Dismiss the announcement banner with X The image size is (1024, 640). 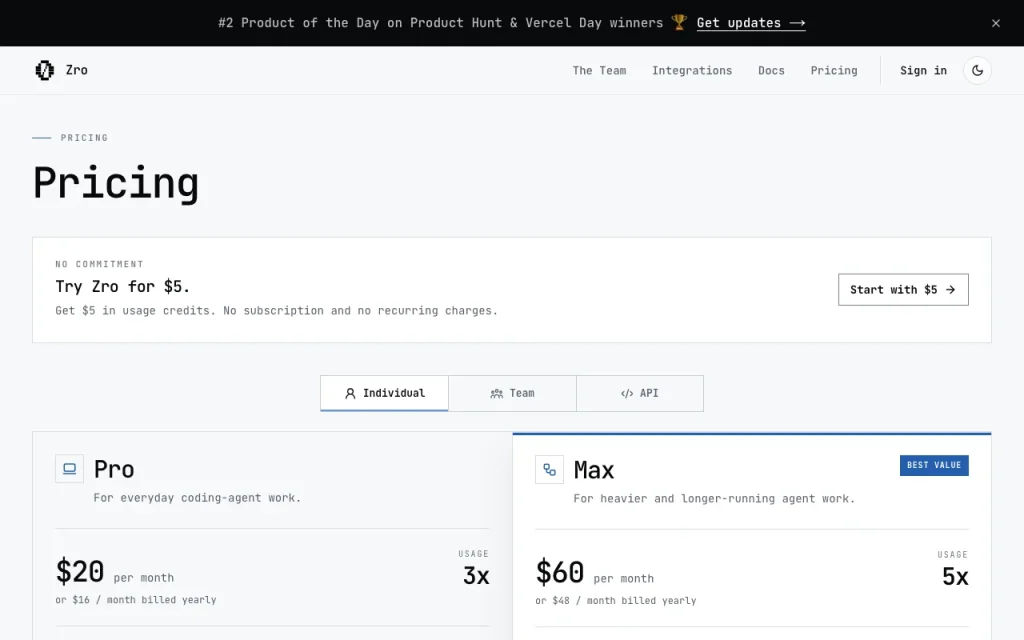click(x=995, y=23)
